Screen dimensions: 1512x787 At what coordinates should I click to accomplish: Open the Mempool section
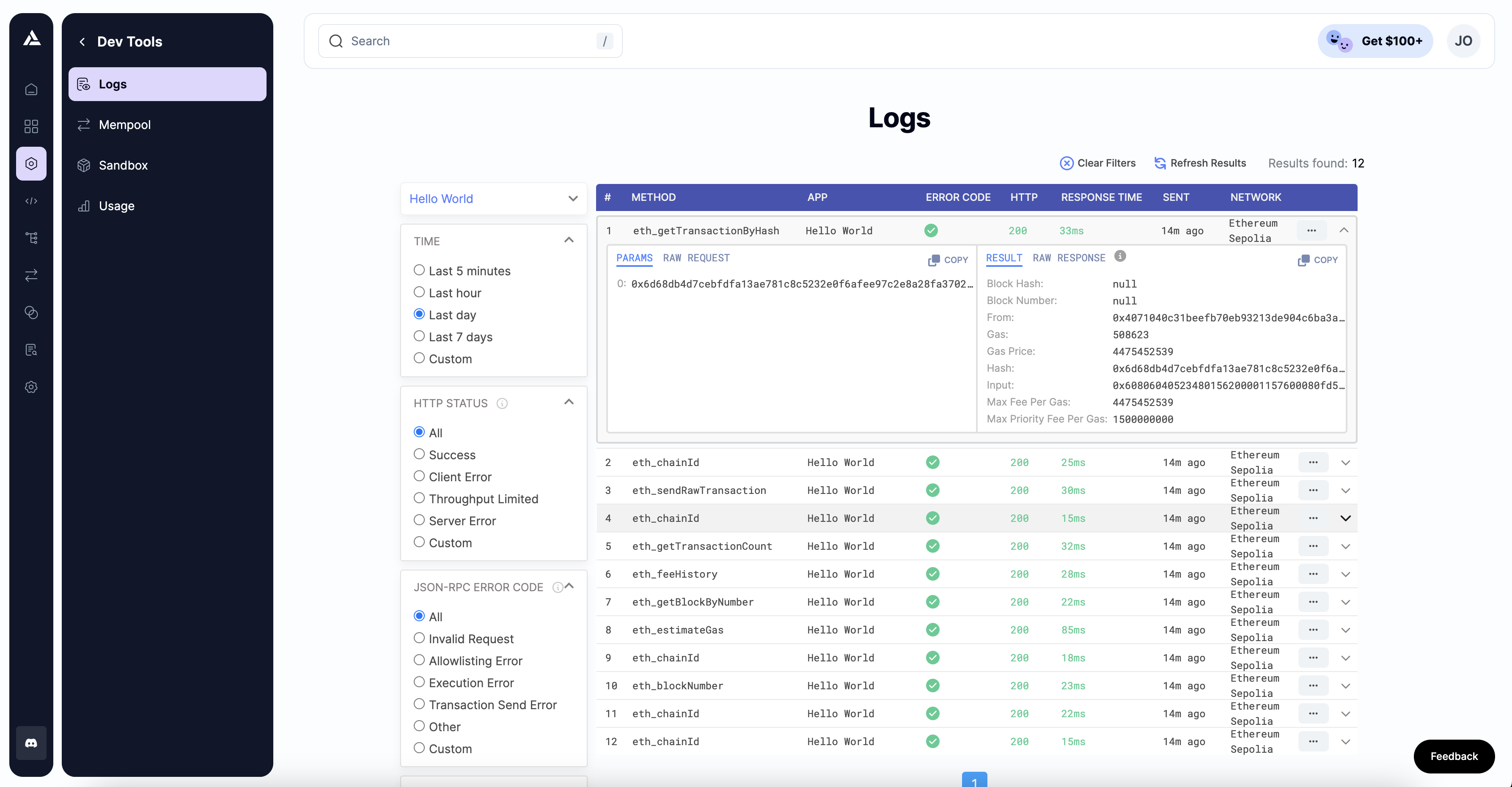pos(125,124)
